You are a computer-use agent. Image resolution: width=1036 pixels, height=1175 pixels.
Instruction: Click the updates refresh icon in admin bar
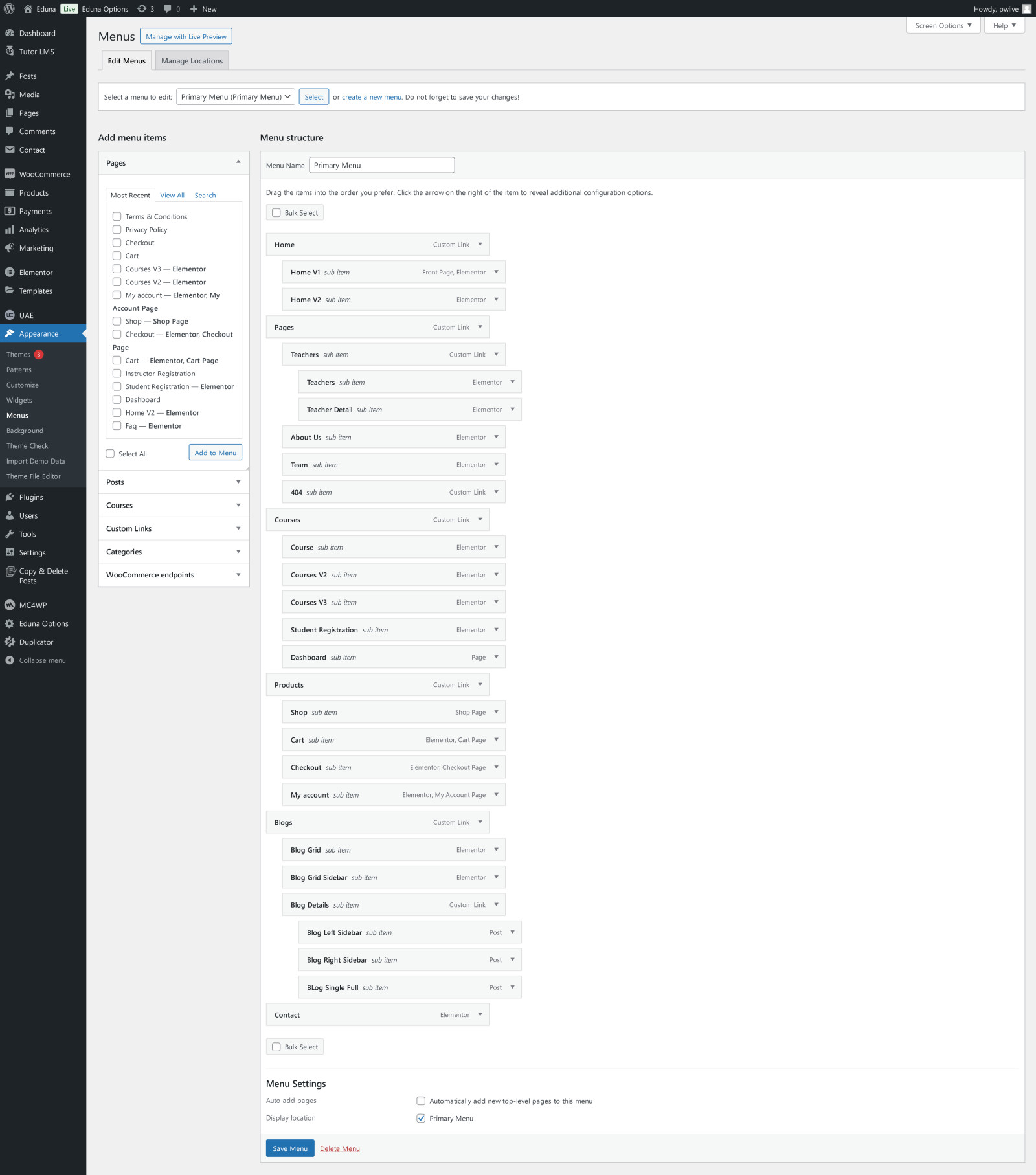tap(142, 9)
